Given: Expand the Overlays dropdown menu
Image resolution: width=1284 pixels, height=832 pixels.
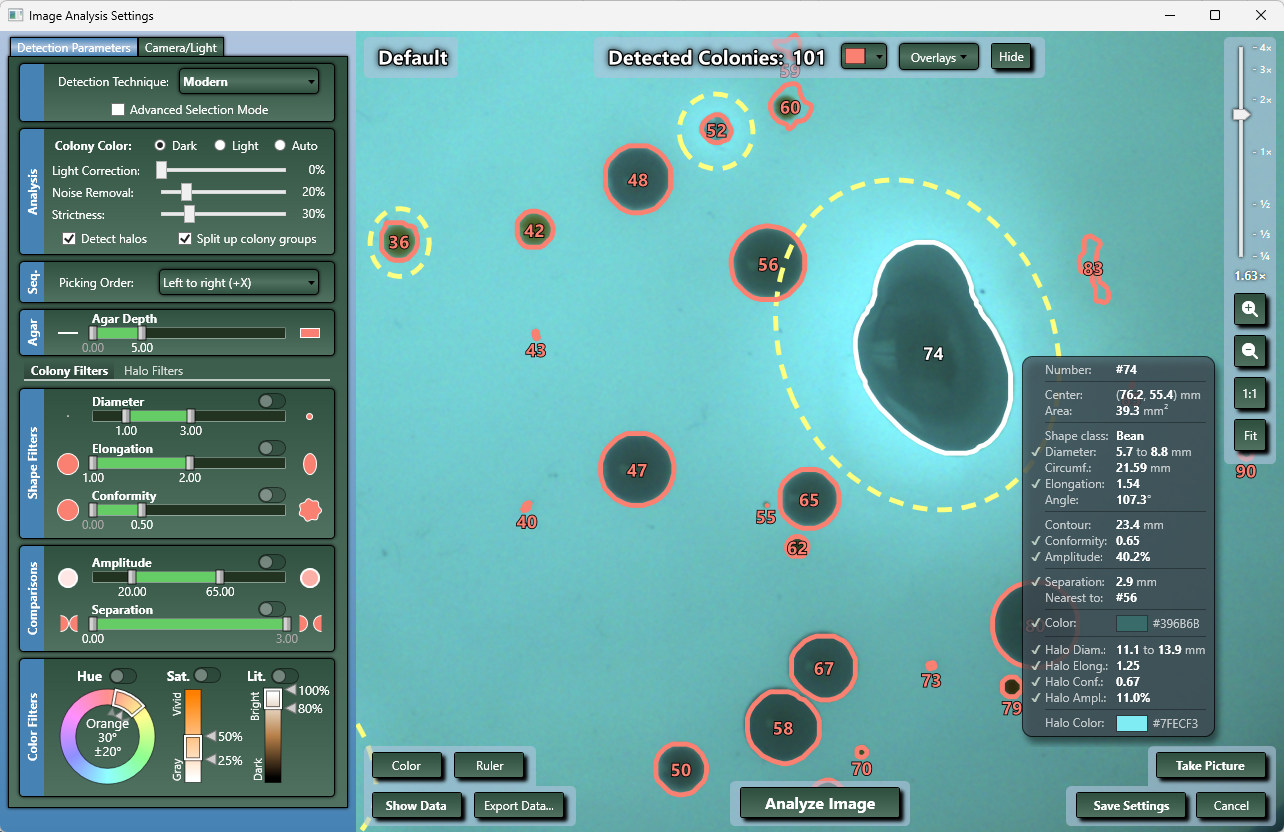Looking at the screenshot, I should point(938,57).
